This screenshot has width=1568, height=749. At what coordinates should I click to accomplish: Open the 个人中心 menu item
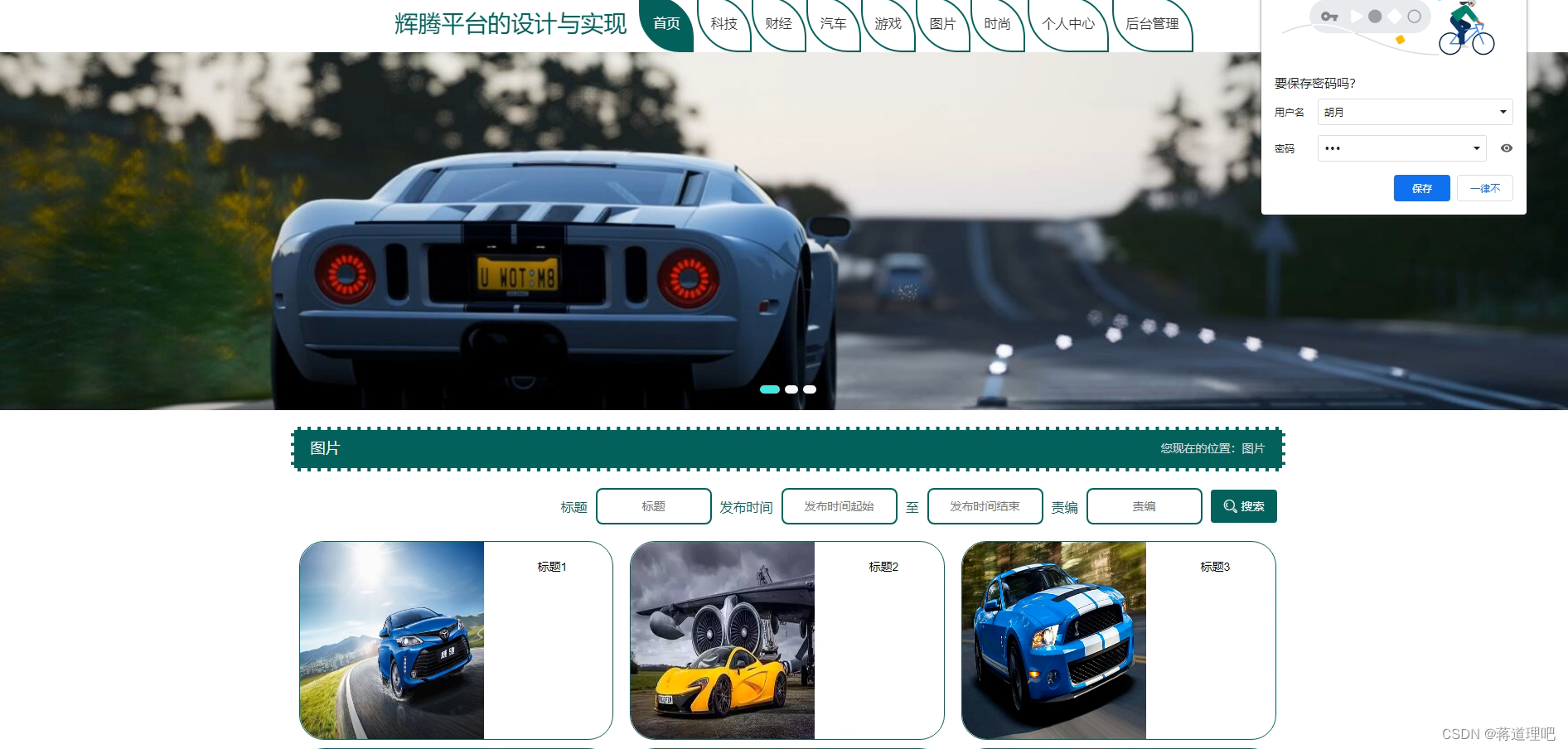coord(1068,24)
